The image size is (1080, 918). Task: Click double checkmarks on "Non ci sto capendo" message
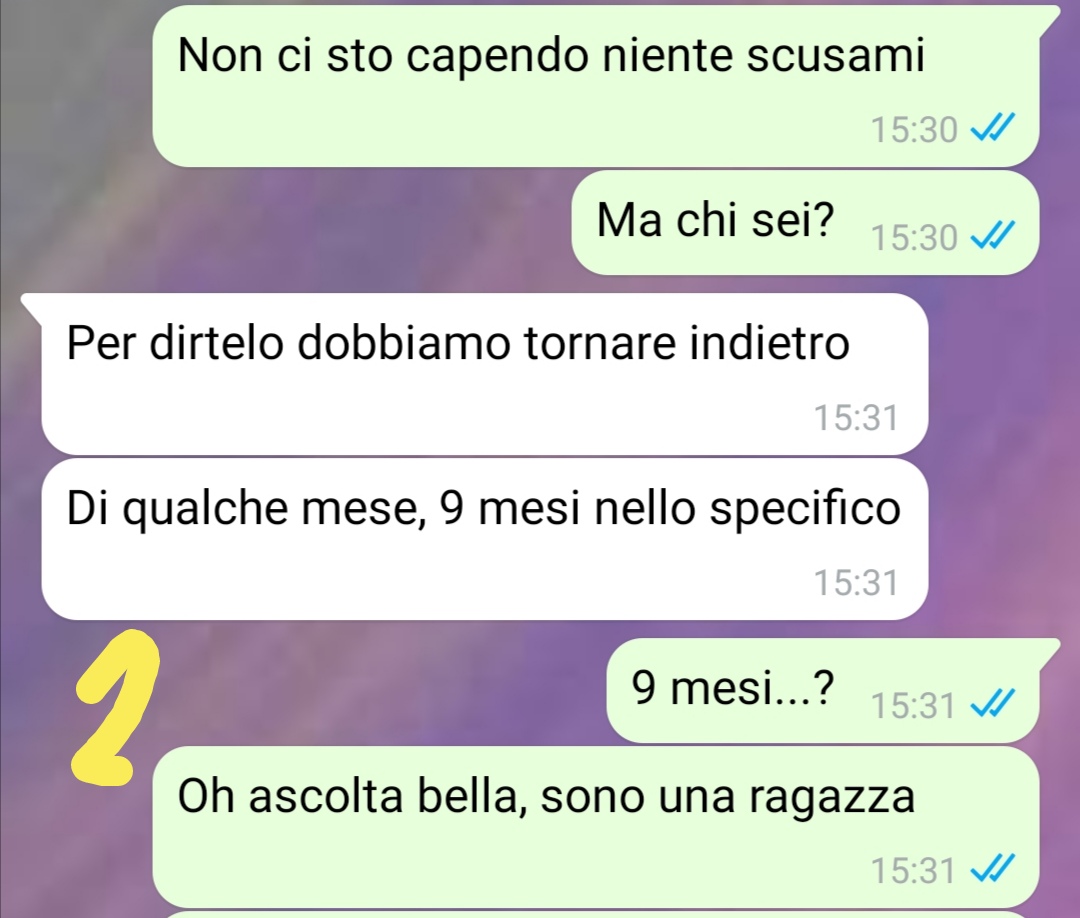click(x=993, y=129)
